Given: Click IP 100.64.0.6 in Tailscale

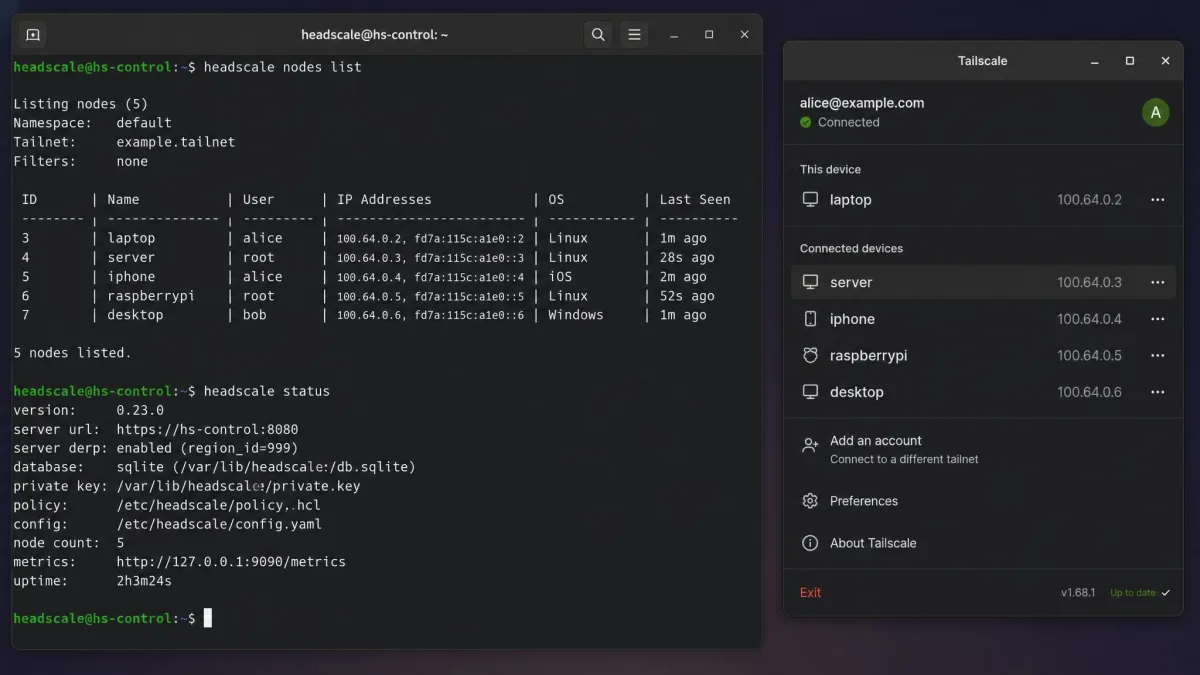Looking at the screenshot, I should (x=1090, y=392).
